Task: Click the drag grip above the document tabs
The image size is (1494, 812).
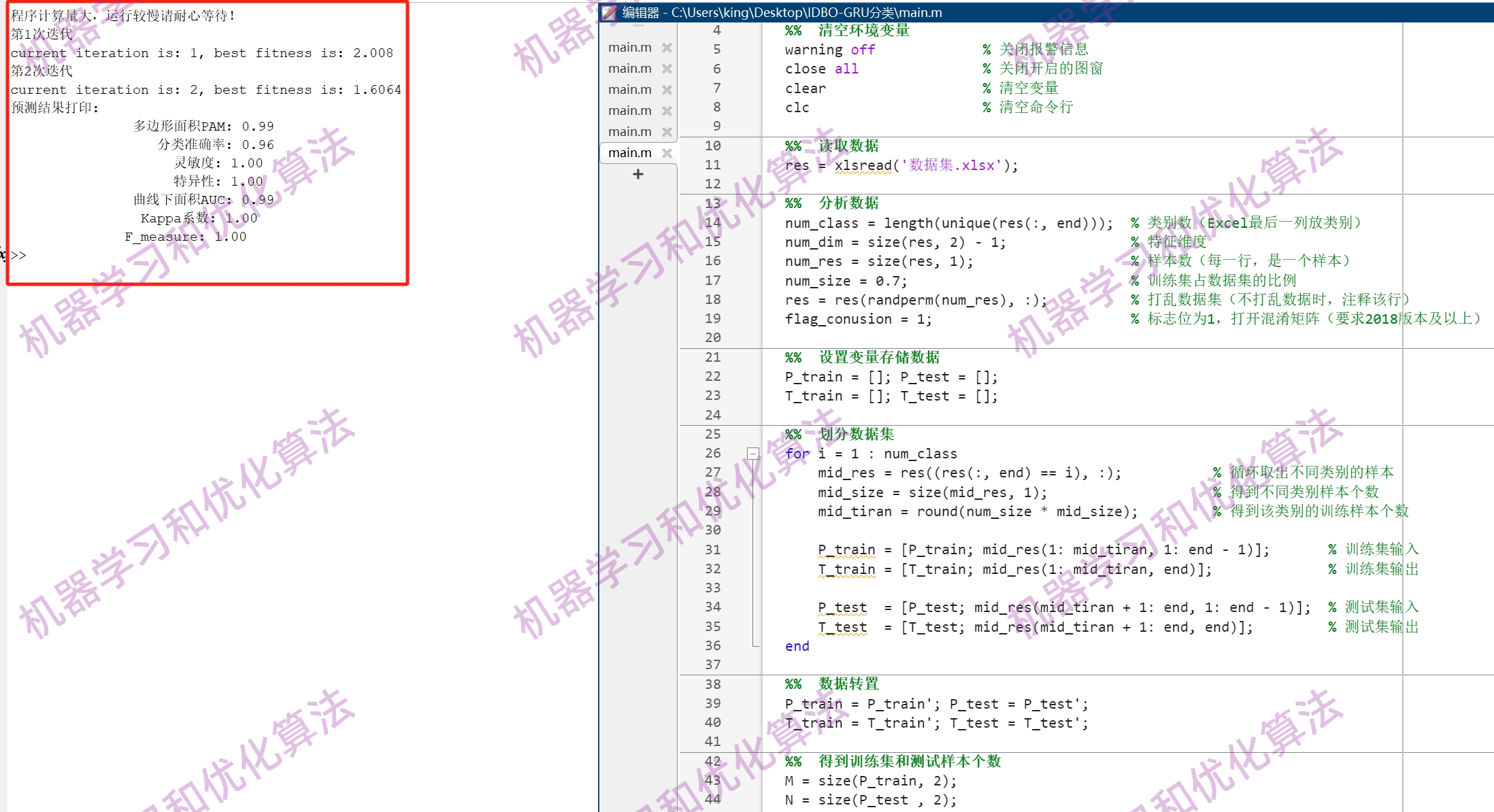Action: pos(637,26)
